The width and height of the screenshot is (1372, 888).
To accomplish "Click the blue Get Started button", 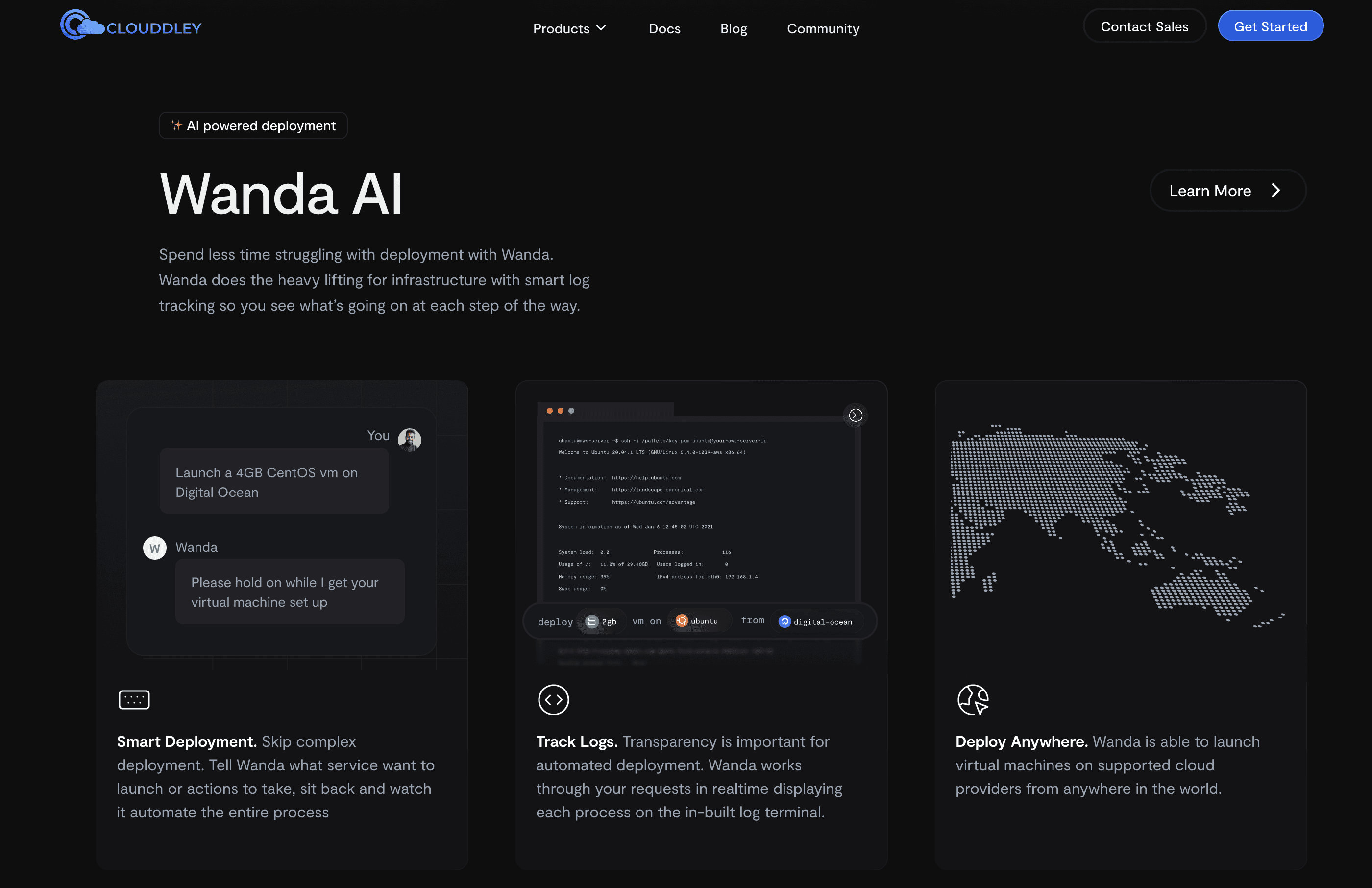I will point(1270,26).
